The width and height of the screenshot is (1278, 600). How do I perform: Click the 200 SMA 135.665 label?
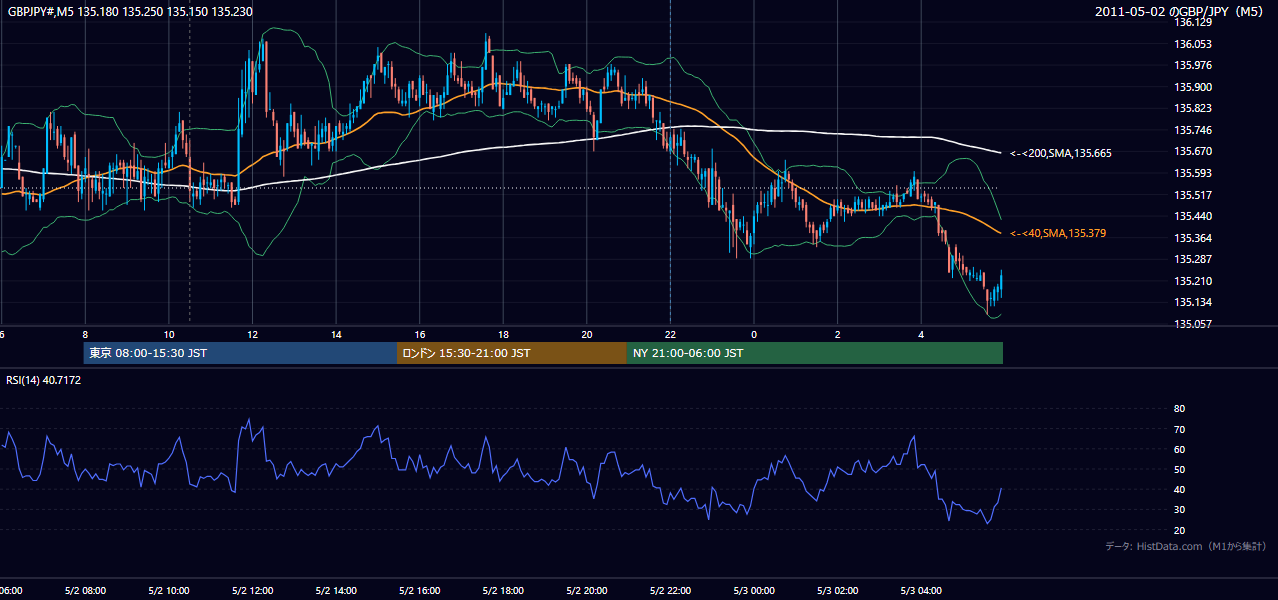pyautogui.click(x=1060, y=153)
